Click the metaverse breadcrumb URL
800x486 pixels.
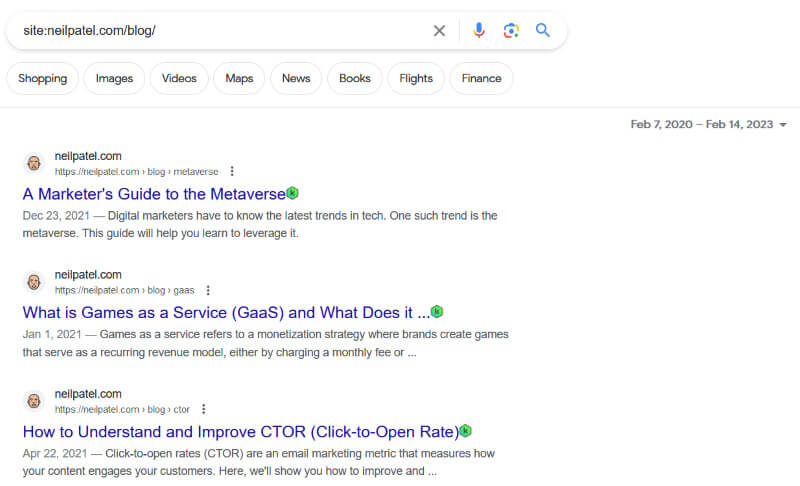[x=136, y=172]
